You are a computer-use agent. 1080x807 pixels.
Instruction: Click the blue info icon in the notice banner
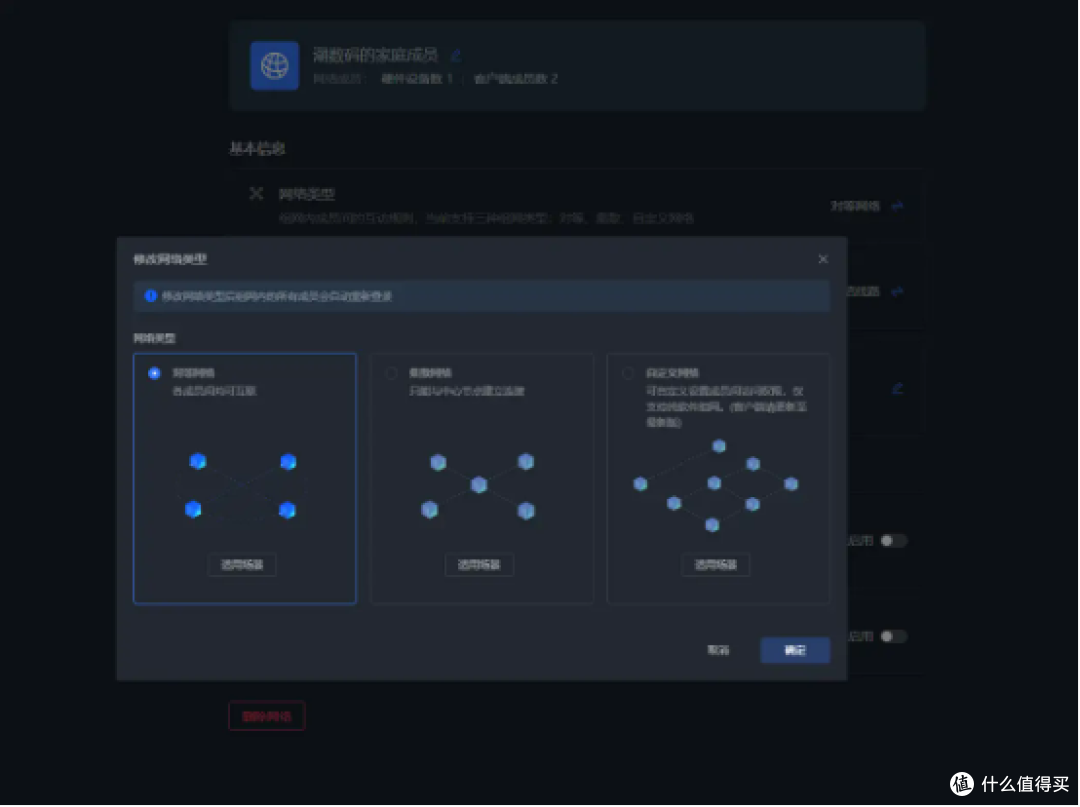pos(150,296)
